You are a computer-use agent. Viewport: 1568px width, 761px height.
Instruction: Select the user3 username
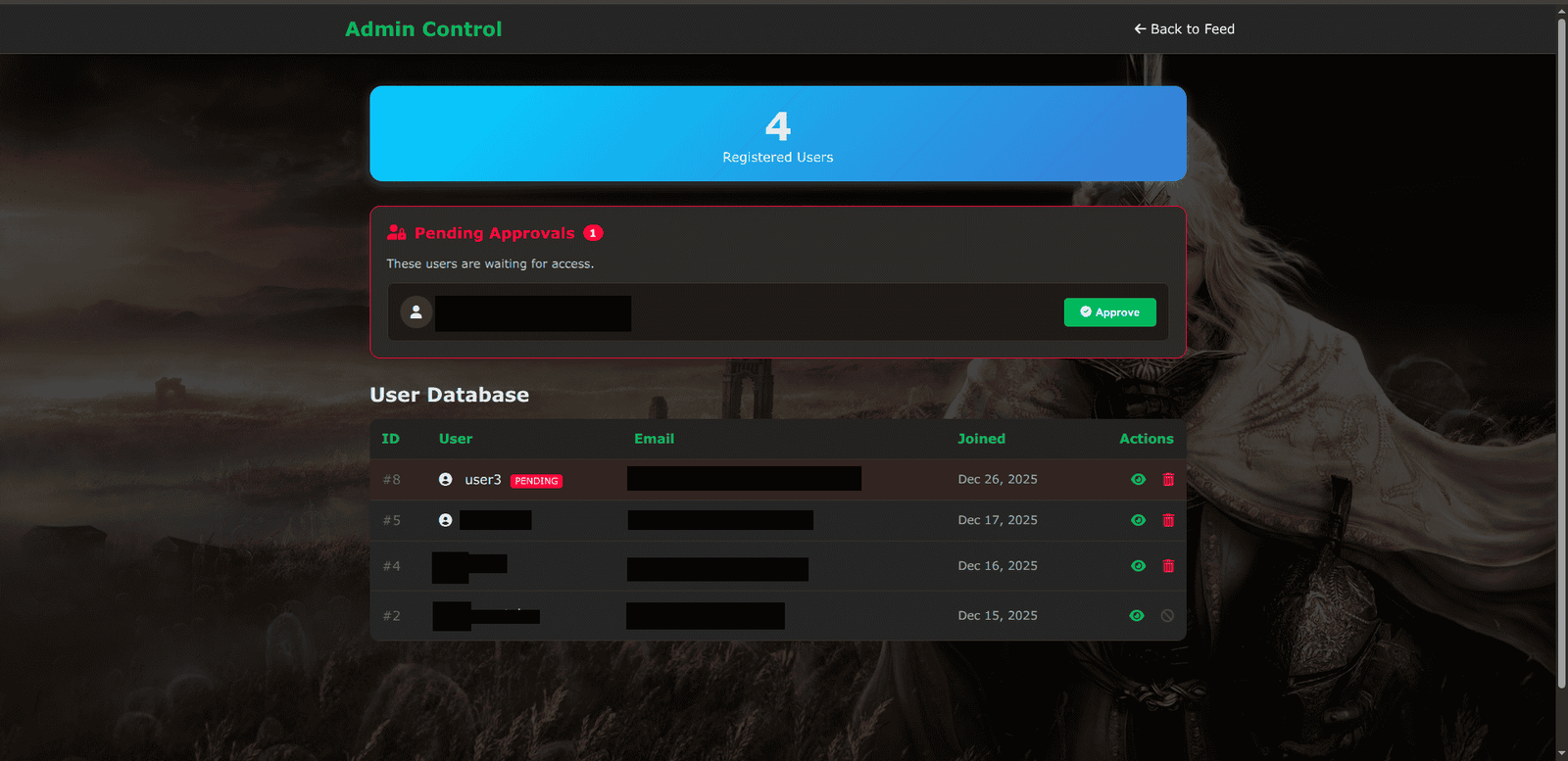coord(483,480)
